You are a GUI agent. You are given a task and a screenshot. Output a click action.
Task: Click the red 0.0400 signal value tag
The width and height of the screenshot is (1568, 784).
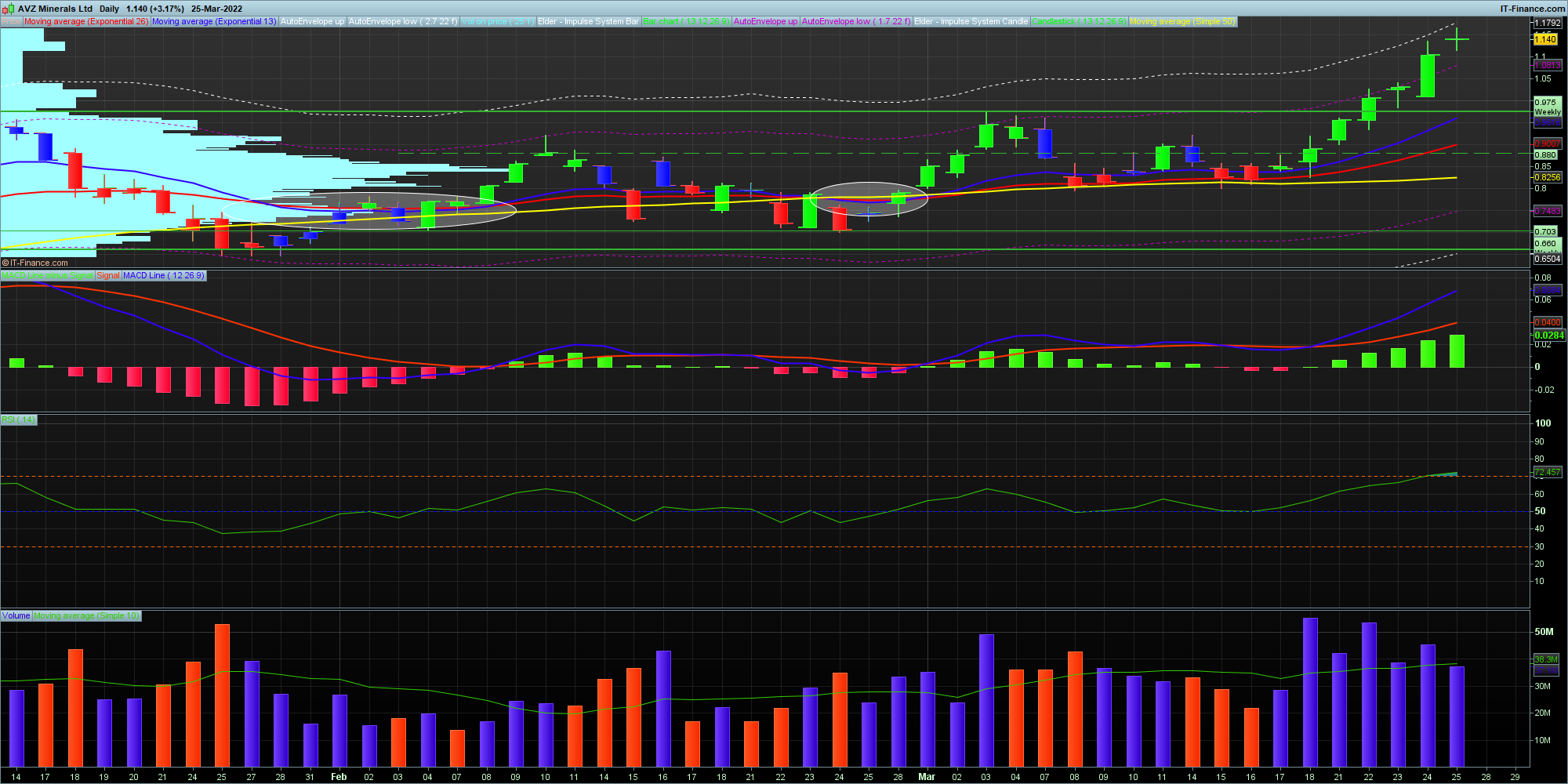pyautogui.click(x=1548, y=322)
